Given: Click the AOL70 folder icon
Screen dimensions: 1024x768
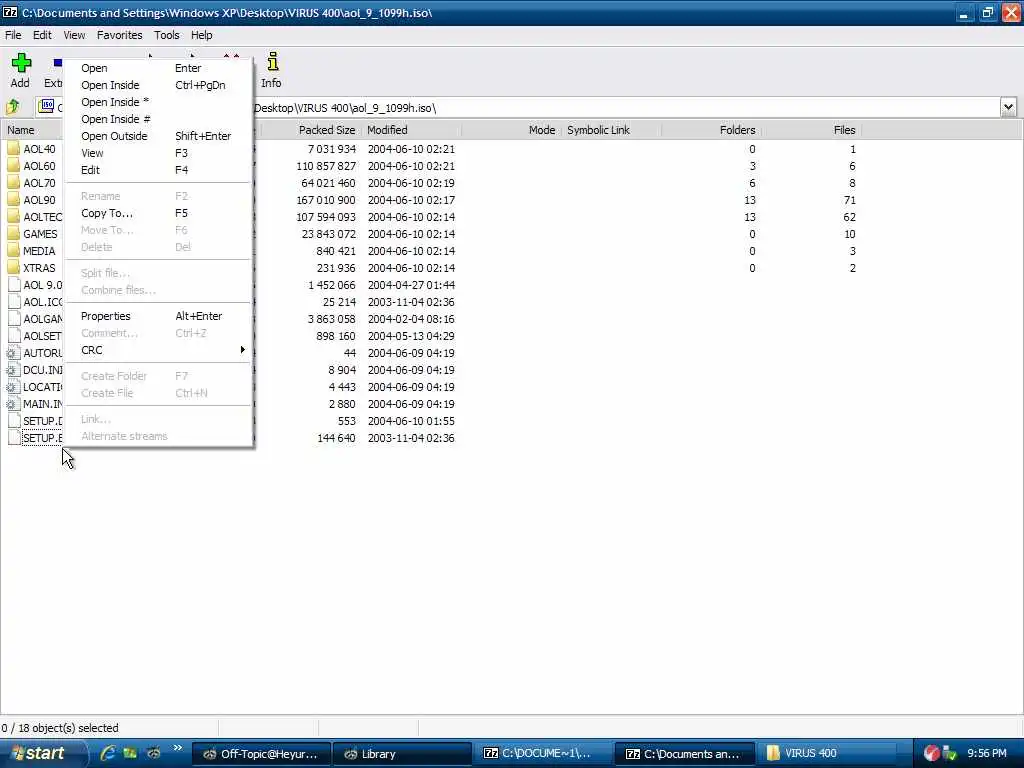Looking at the screenshot, I should [x=14, y=182].
